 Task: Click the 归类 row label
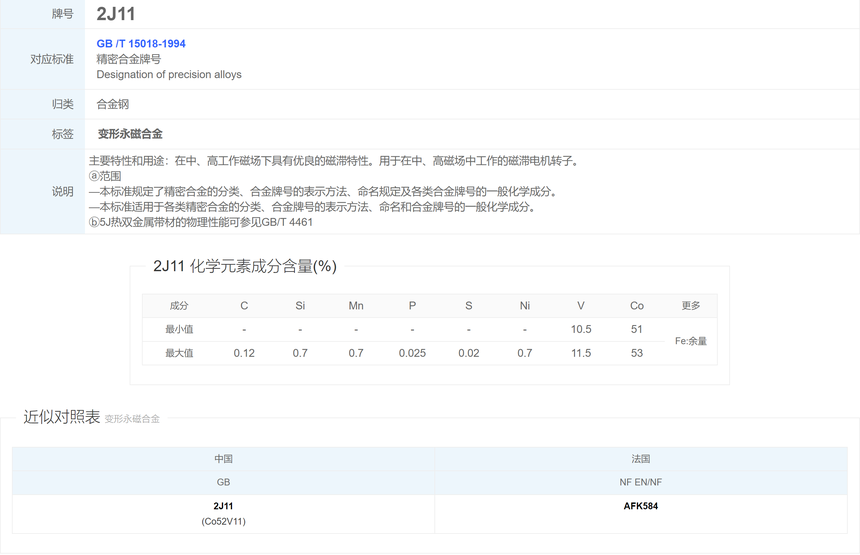(63, 104)
